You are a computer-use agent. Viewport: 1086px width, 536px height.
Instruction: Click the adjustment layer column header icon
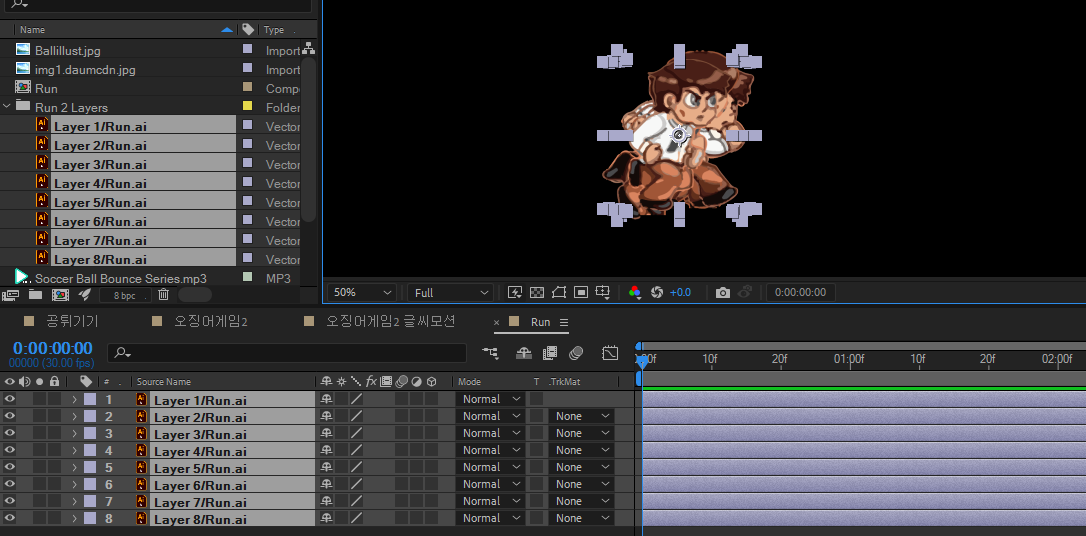pyautogui.click(x=416, y=381)
